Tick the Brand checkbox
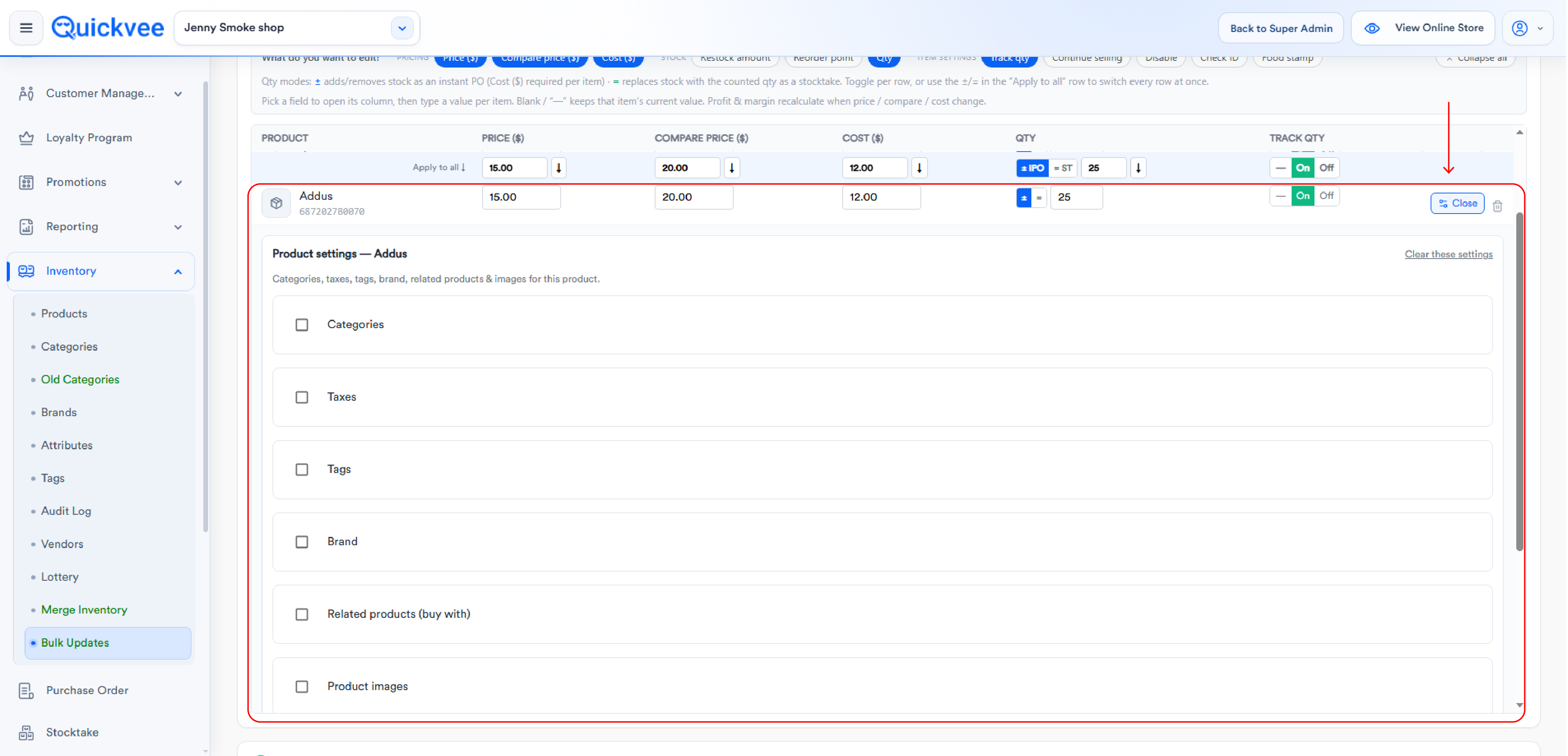 (302, 542)
